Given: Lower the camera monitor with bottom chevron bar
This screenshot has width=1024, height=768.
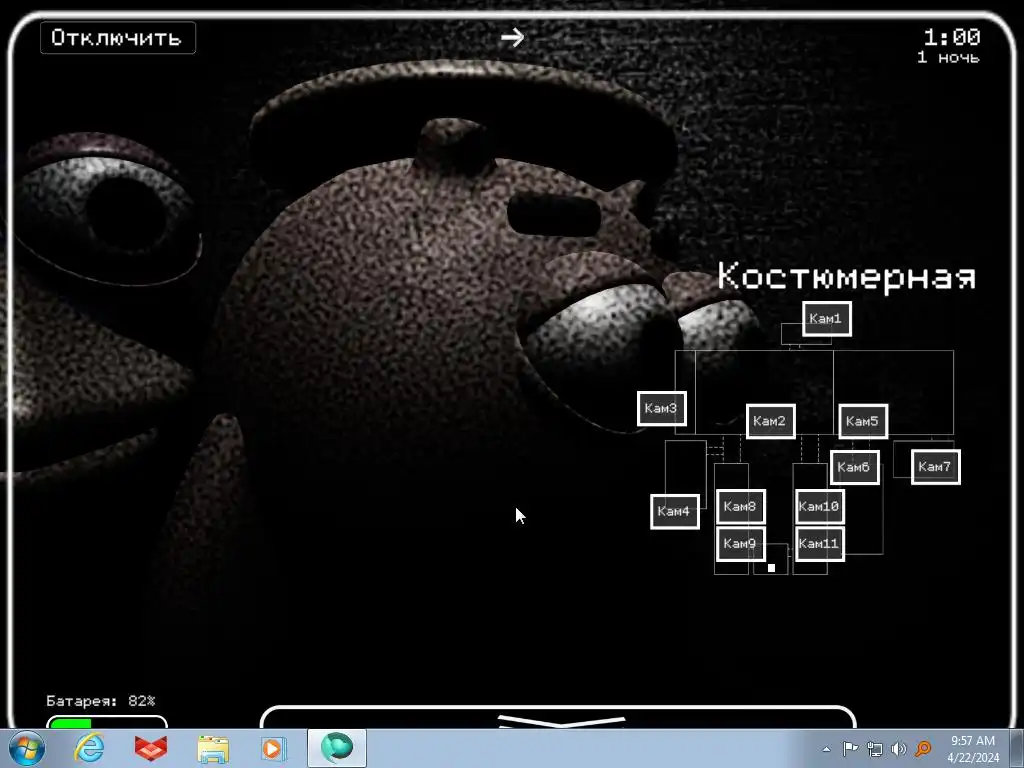Looking at the screenshot, I should 558,717.
